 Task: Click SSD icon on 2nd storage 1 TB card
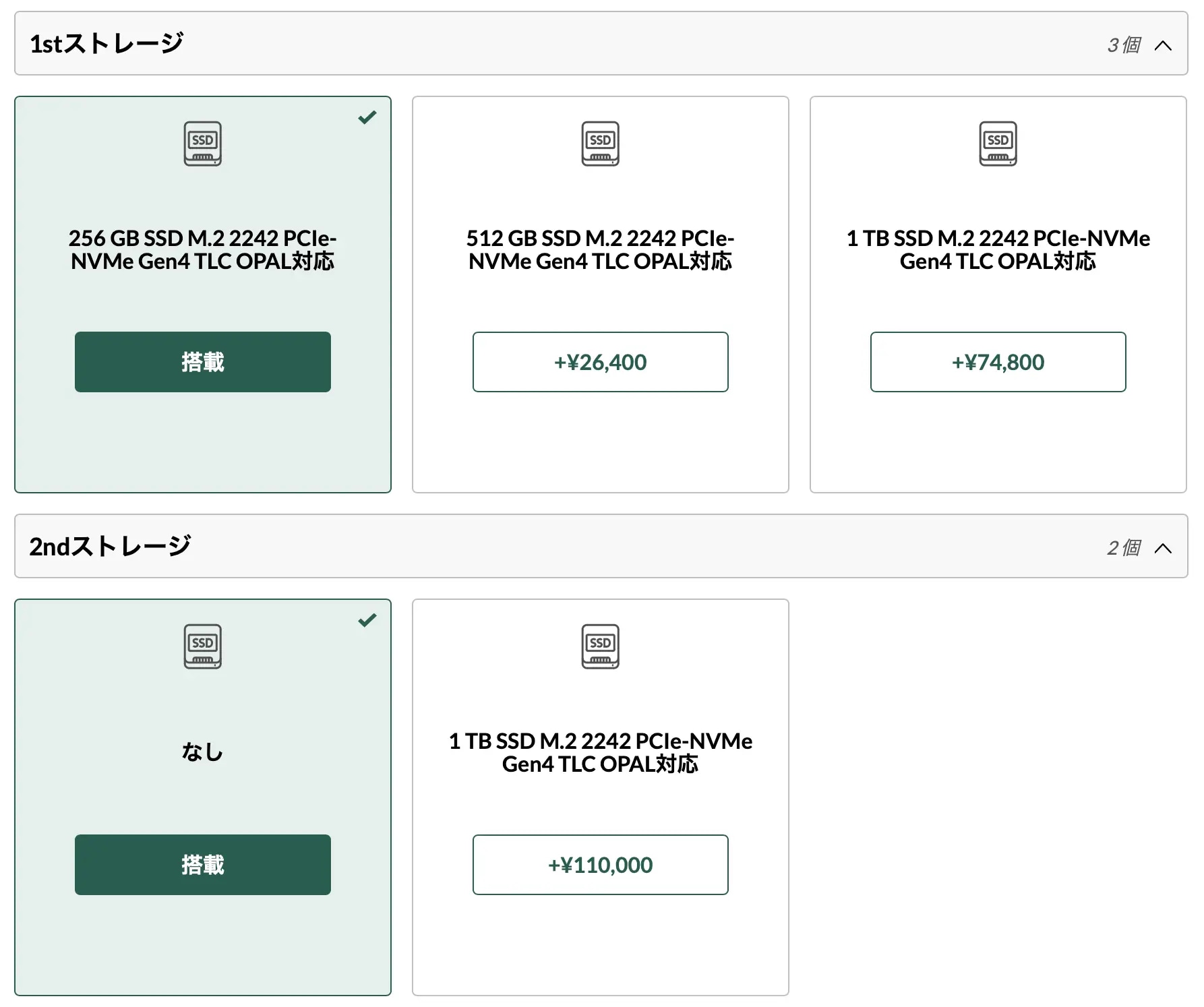(x=601, y=646)
